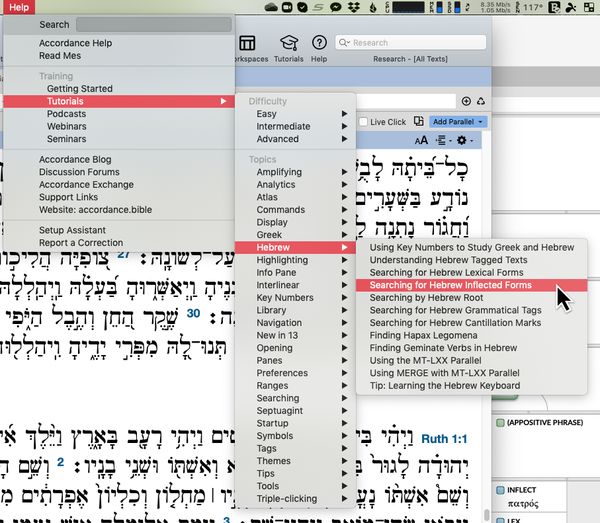Click the compare texts icon beside Live Click
Image resolution: width=600 pixels, height=523 pixels.
pyautogui.click(x=419, y=121)
